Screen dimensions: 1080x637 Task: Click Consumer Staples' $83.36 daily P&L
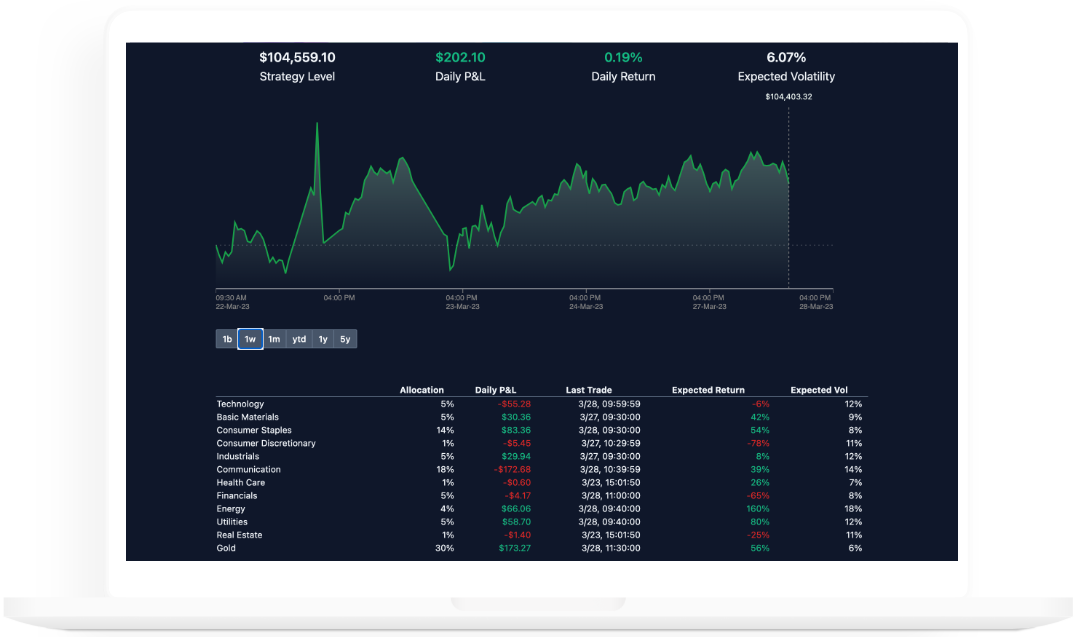(516, 430)
